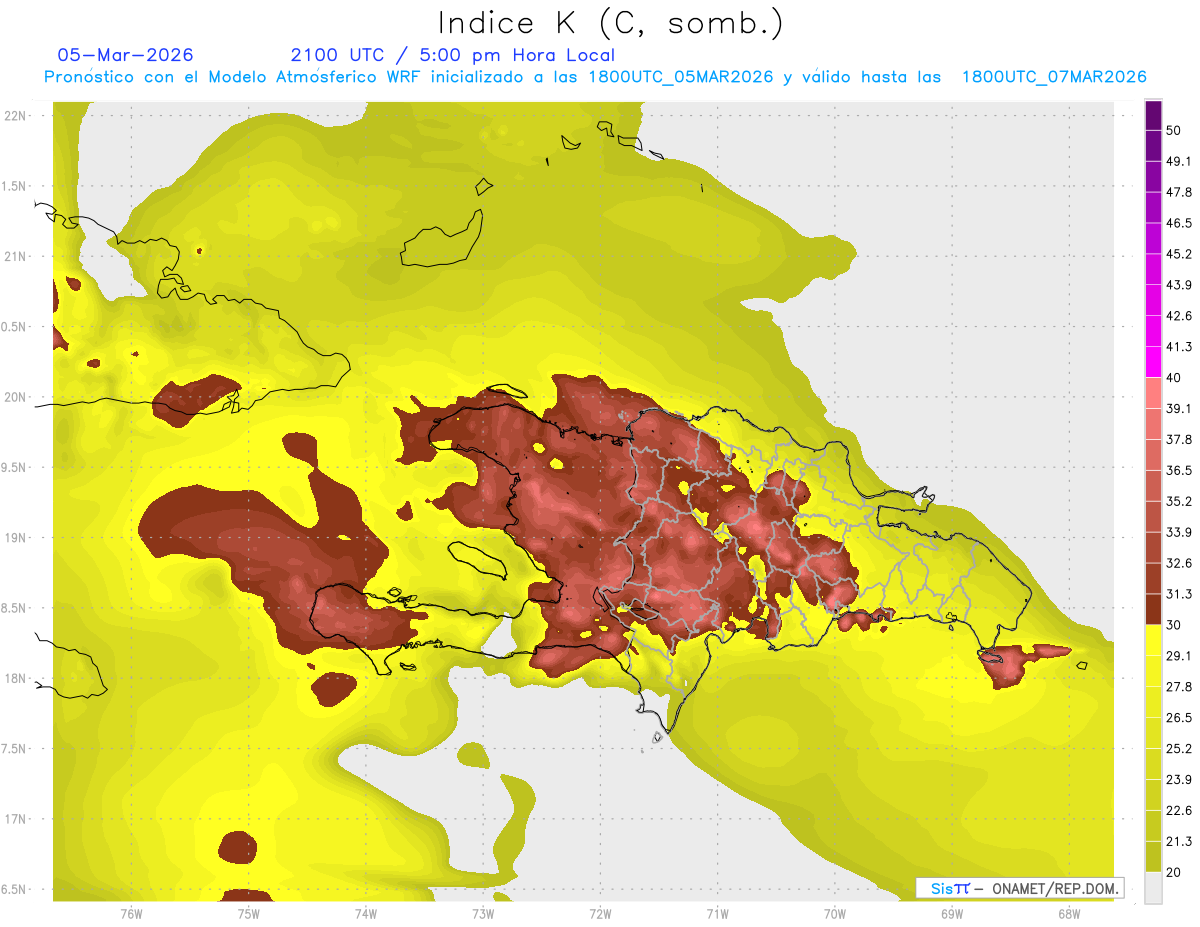Click the 6.5N latitude label
Image resolution: width=1200 pixels, height=927 pixels.
(x=15, y=889)
